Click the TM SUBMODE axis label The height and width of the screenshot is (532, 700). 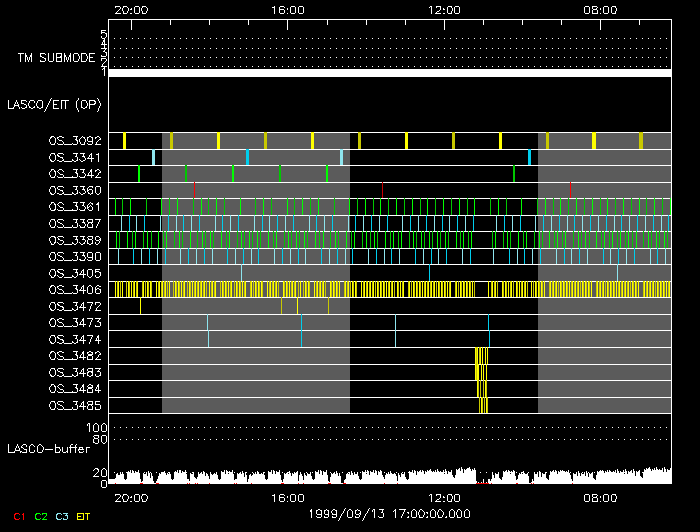56,58
